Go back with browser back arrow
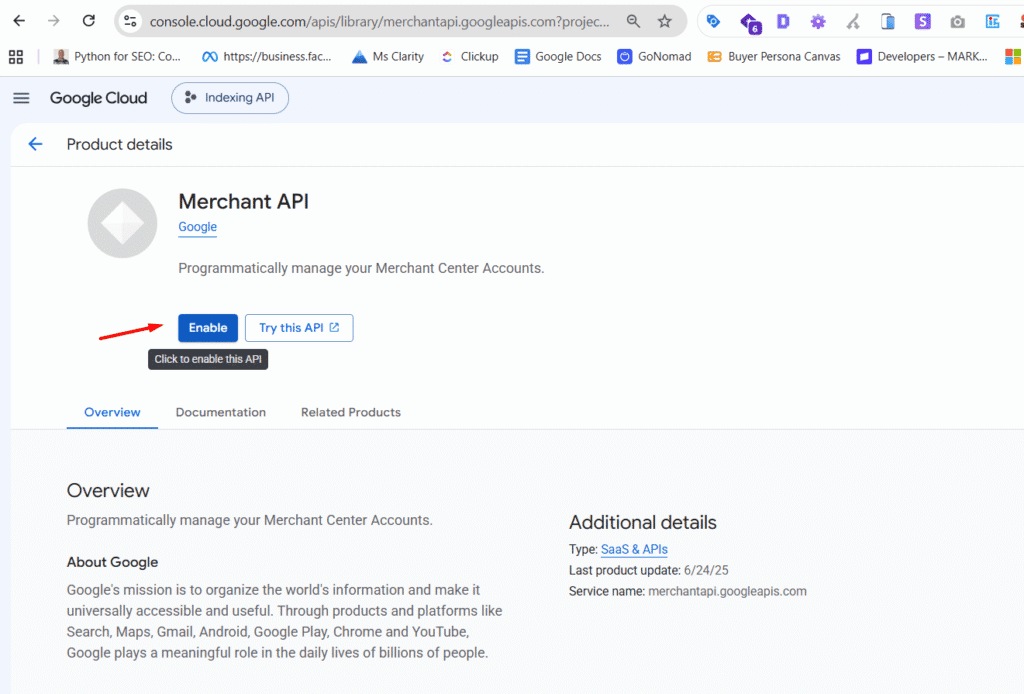Viewport: 1024px width, 694px height. coord(19,21)
